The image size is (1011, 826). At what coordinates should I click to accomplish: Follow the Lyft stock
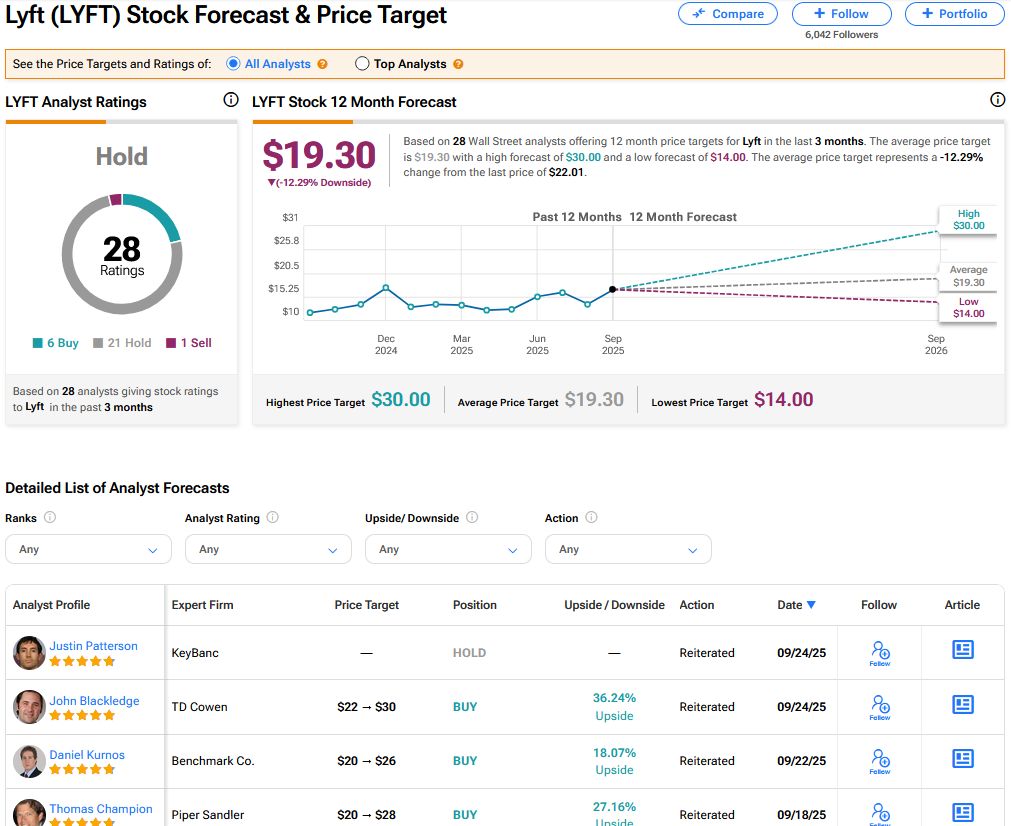tap(841, 14)
